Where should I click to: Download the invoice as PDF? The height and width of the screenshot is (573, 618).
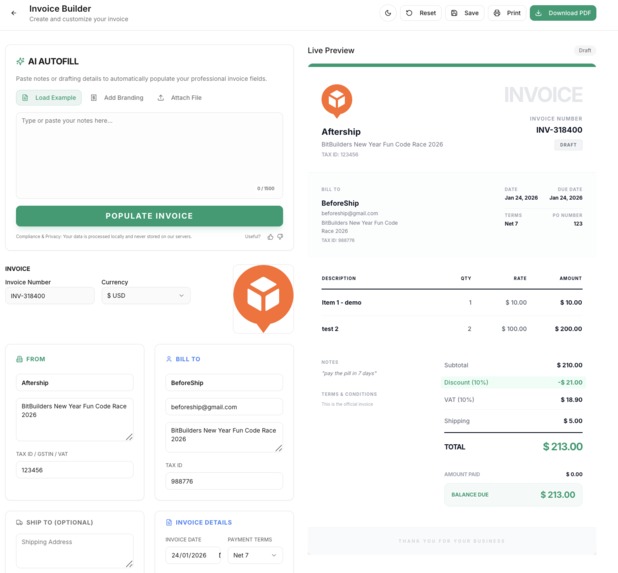563,13
